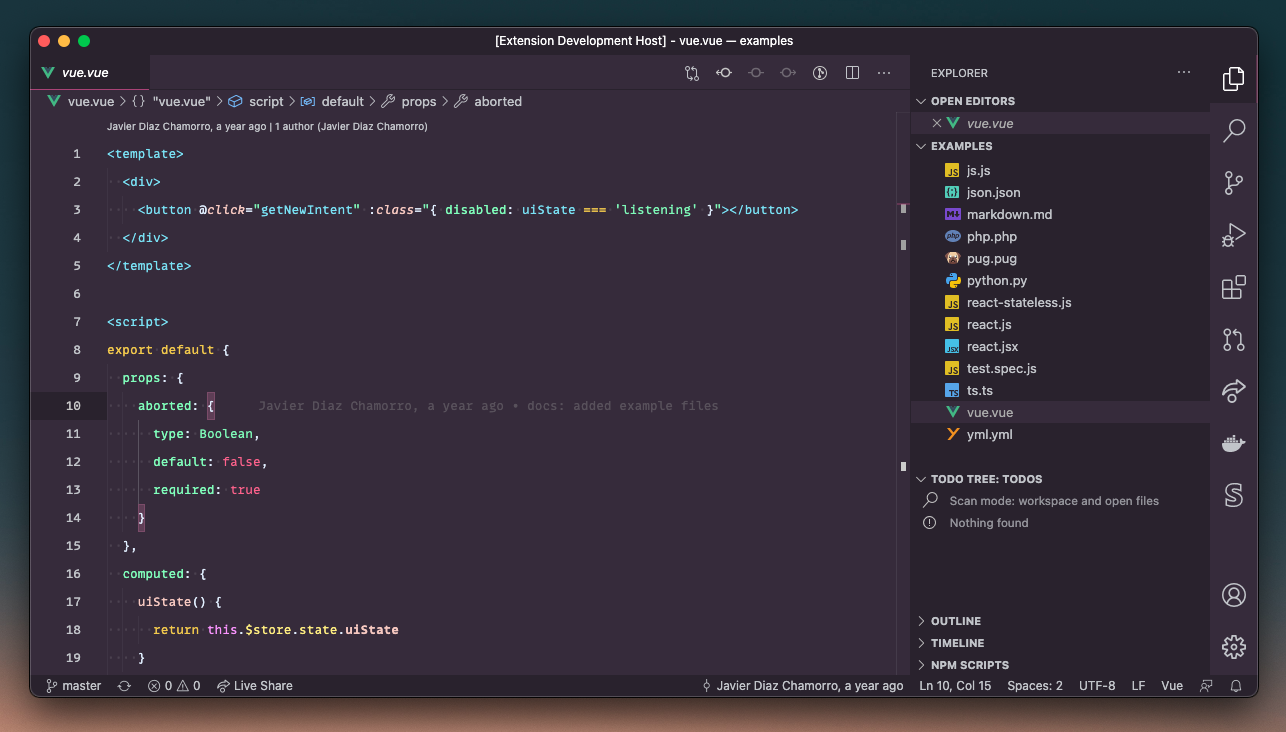This screenshot has height=732, width=1286.
Task: Open Live Share view in activity bar
Action: tap(1234, 391)
